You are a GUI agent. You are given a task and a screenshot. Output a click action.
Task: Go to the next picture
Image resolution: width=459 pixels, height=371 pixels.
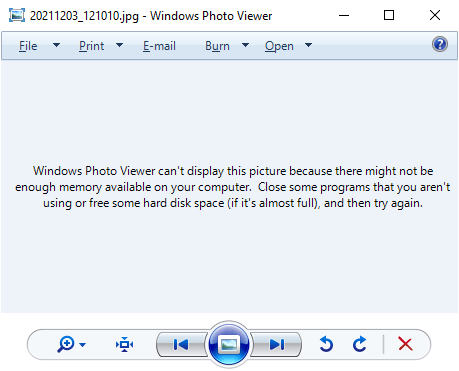point(277,345)
